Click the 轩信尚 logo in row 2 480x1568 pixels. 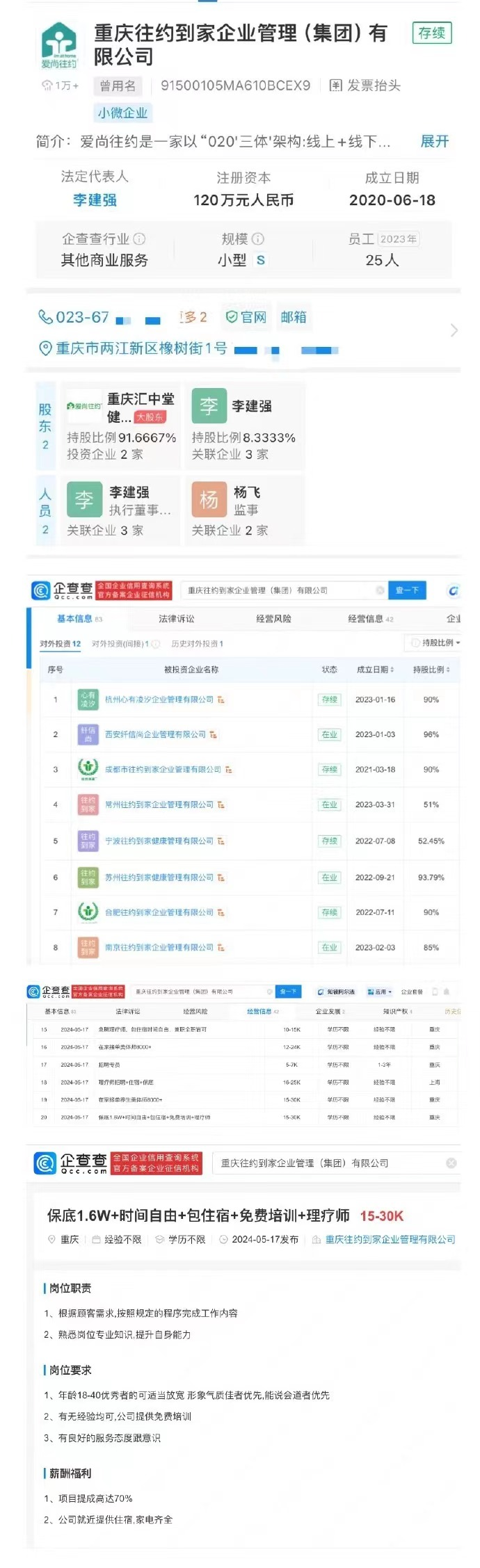pos(88,734)
